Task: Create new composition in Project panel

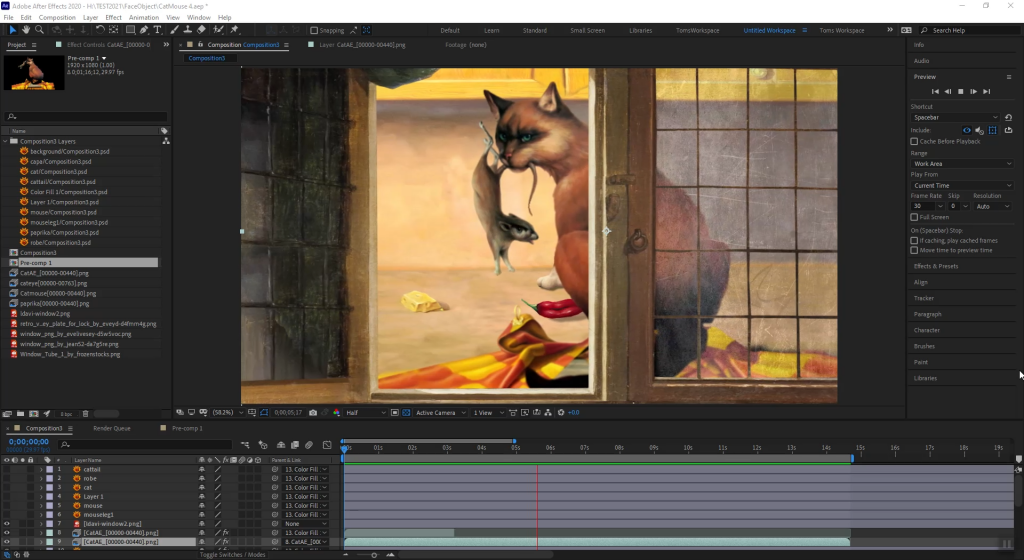Action: [x=33, y=414]
